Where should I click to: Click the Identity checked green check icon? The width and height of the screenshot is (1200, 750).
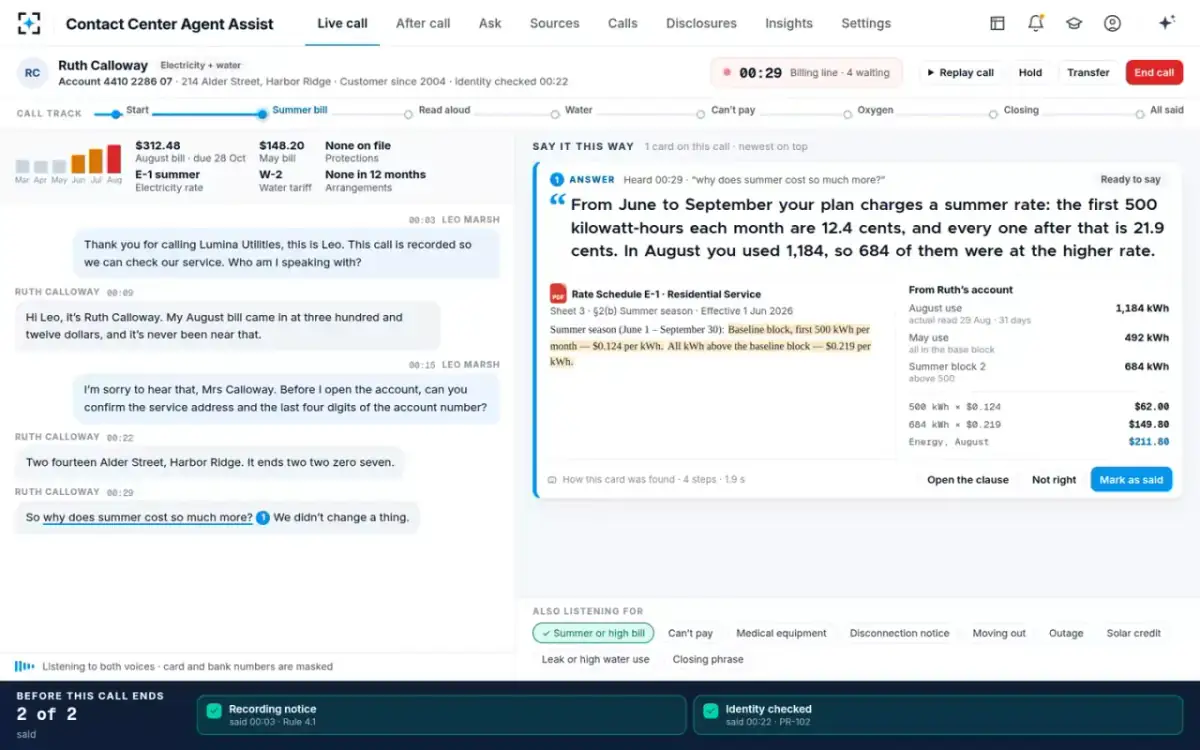(x=710, y=711)
